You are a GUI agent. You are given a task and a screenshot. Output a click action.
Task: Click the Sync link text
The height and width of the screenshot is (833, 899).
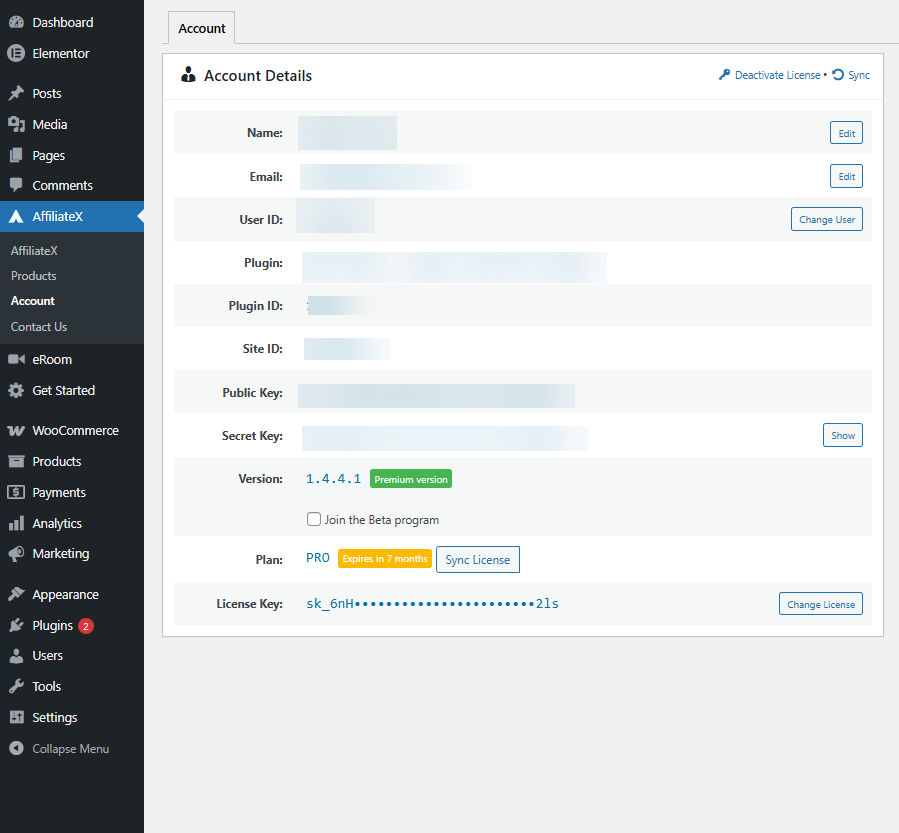859,75
